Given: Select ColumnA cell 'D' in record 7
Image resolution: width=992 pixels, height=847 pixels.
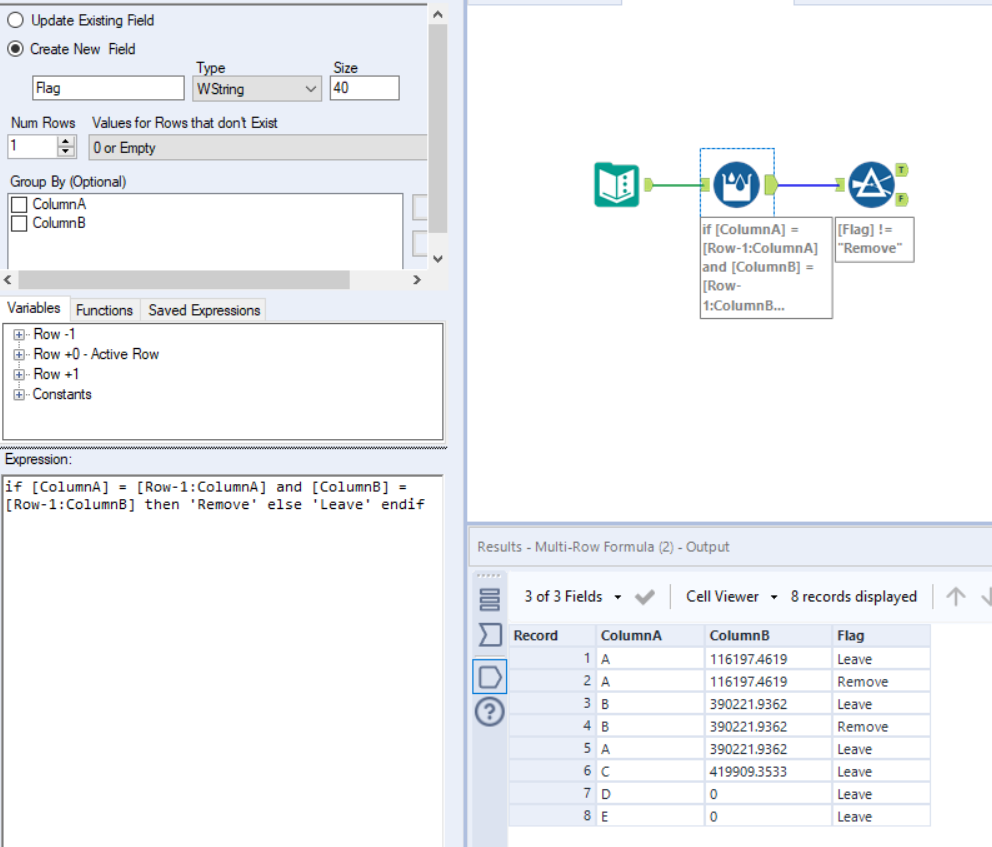Looking at the screenshot, I should (x=650, y=794).
